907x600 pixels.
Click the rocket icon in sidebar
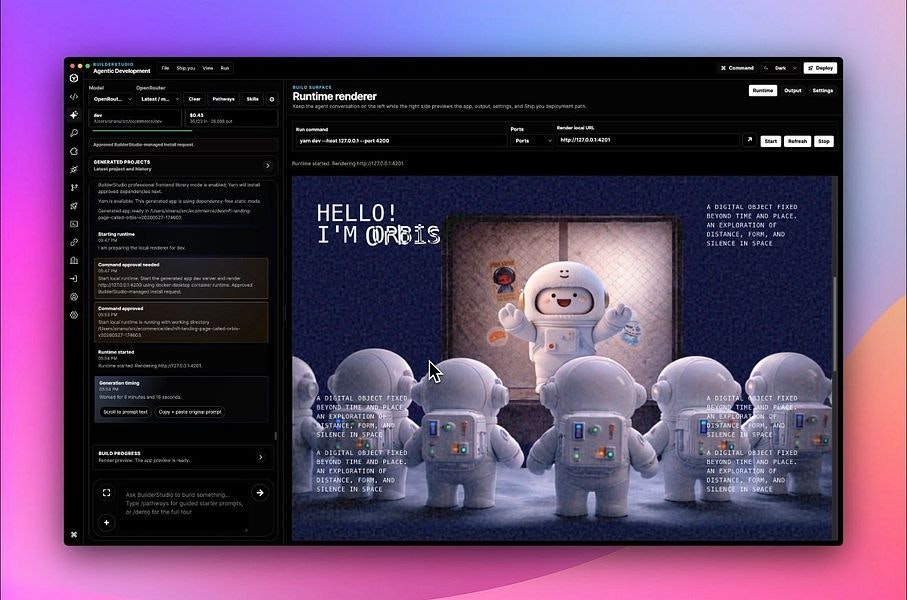coord(74,205)
